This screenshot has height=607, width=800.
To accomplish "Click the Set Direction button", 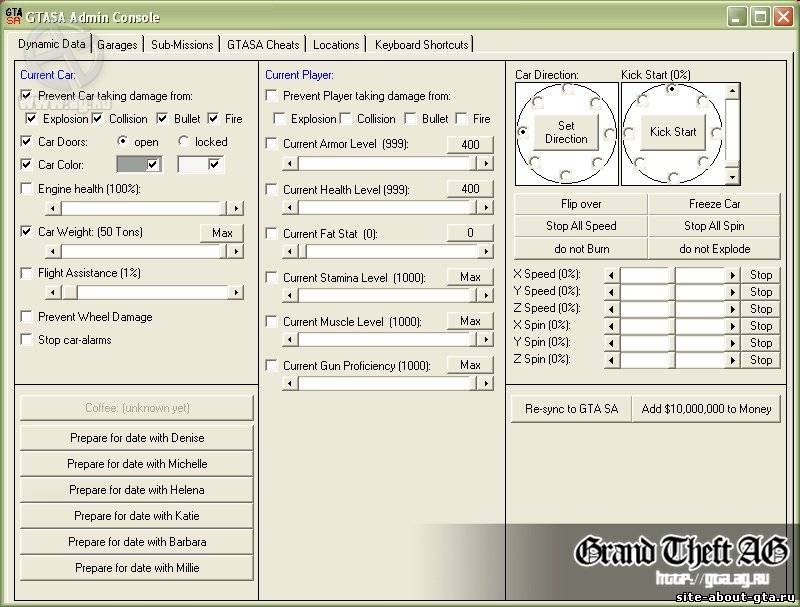I will pos(566,132).
